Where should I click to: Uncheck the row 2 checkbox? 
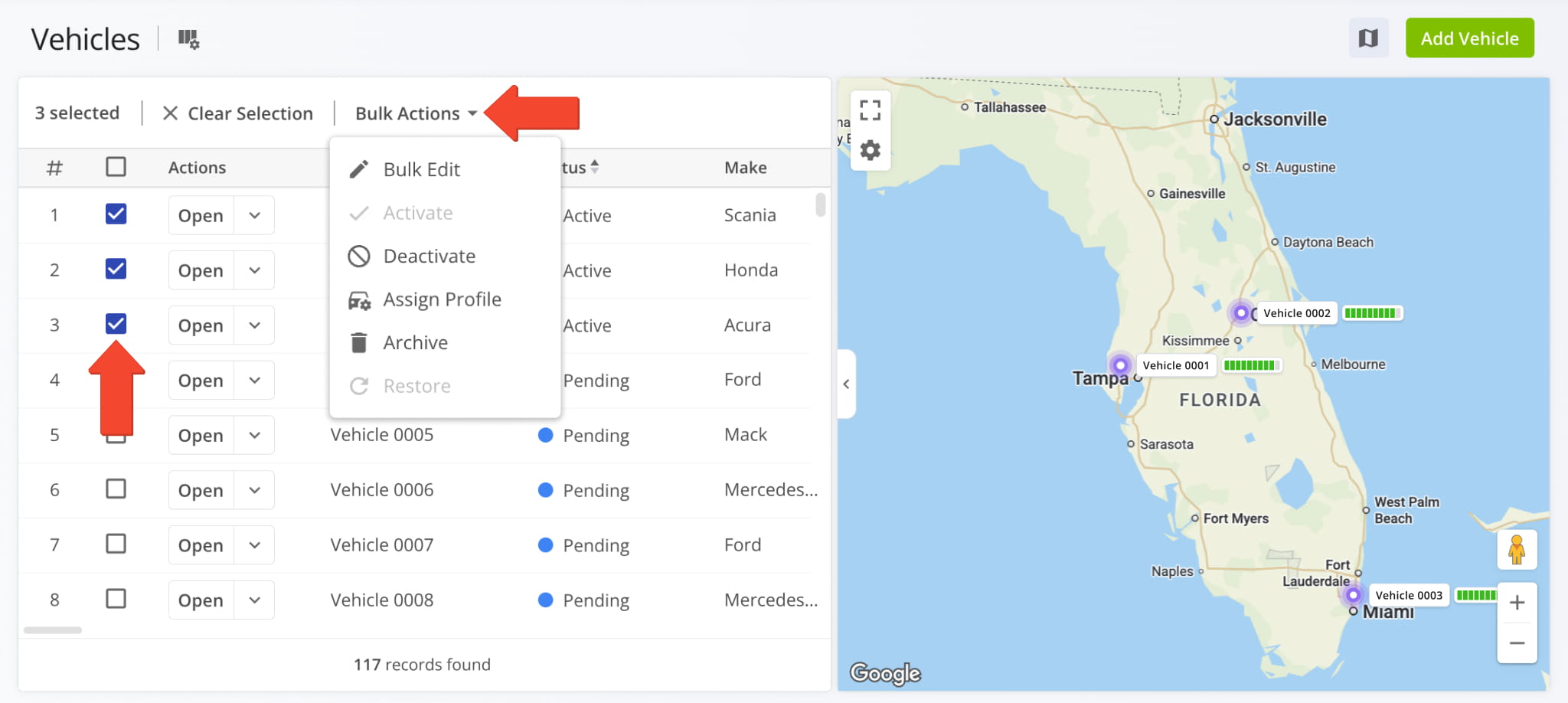click(116, 270)
